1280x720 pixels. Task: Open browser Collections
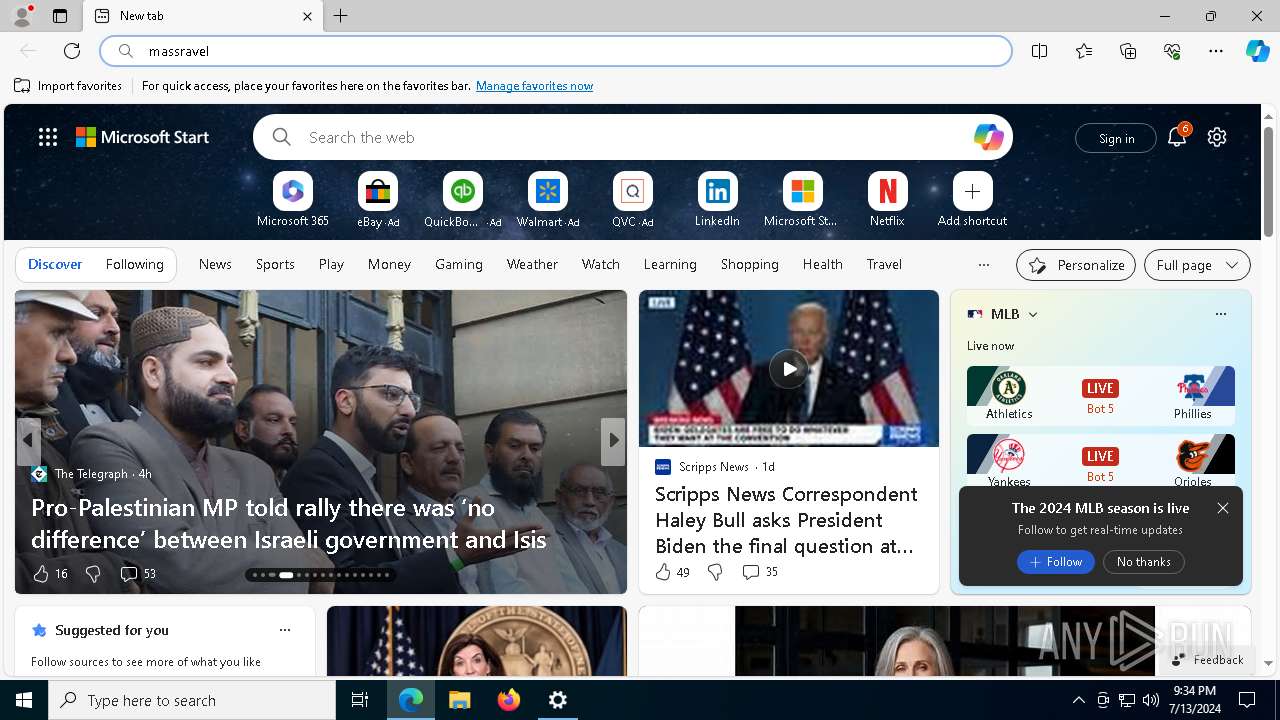(1128, 51)
